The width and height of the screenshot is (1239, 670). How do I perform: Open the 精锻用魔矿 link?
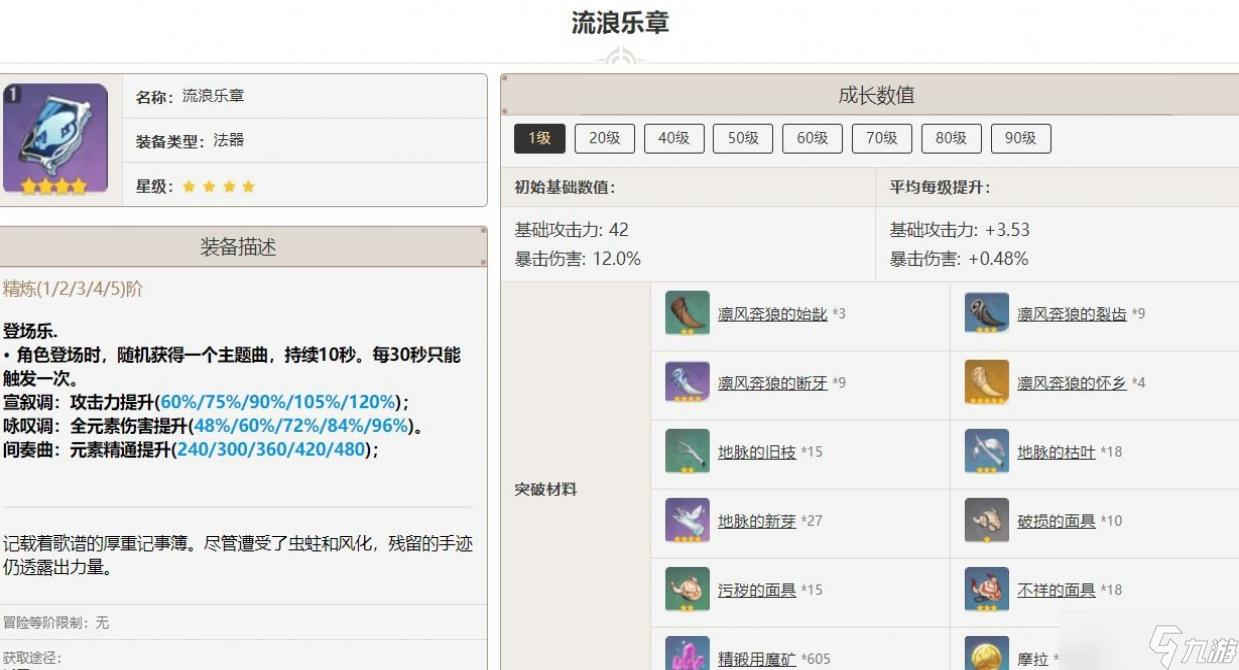[x=757, y=659]
